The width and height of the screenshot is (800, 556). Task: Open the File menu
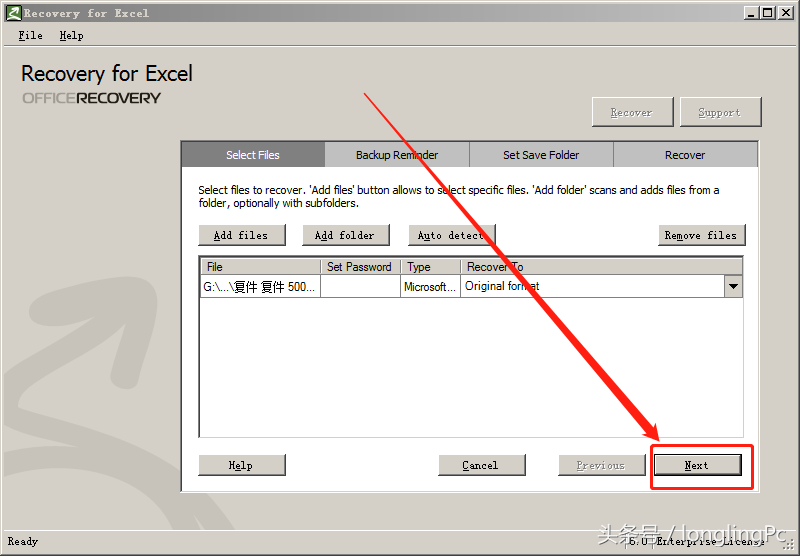click(x=31, y=35)
